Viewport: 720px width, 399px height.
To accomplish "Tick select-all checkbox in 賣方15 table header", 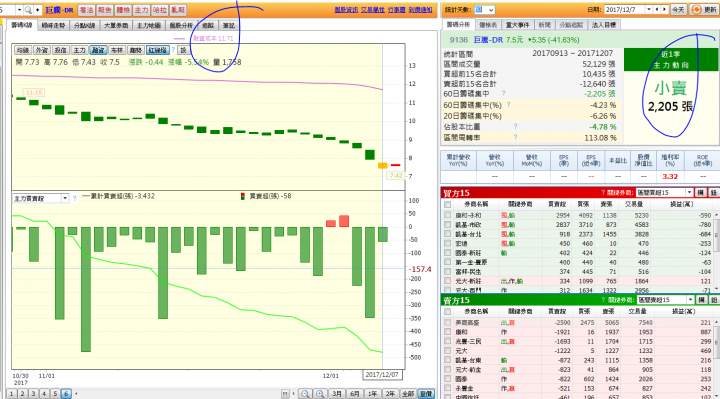I will 448,311.
